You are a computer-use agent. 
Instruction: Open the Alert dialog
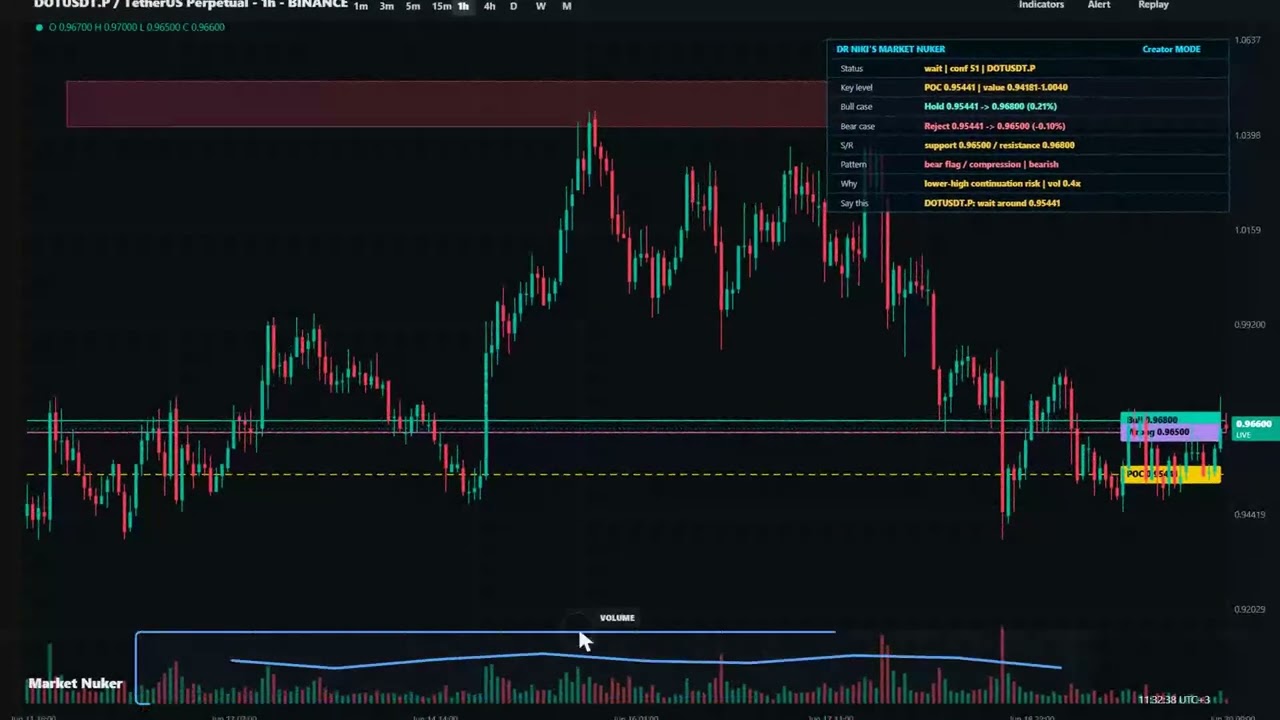pyautogui.click(x=1099, y=5)
